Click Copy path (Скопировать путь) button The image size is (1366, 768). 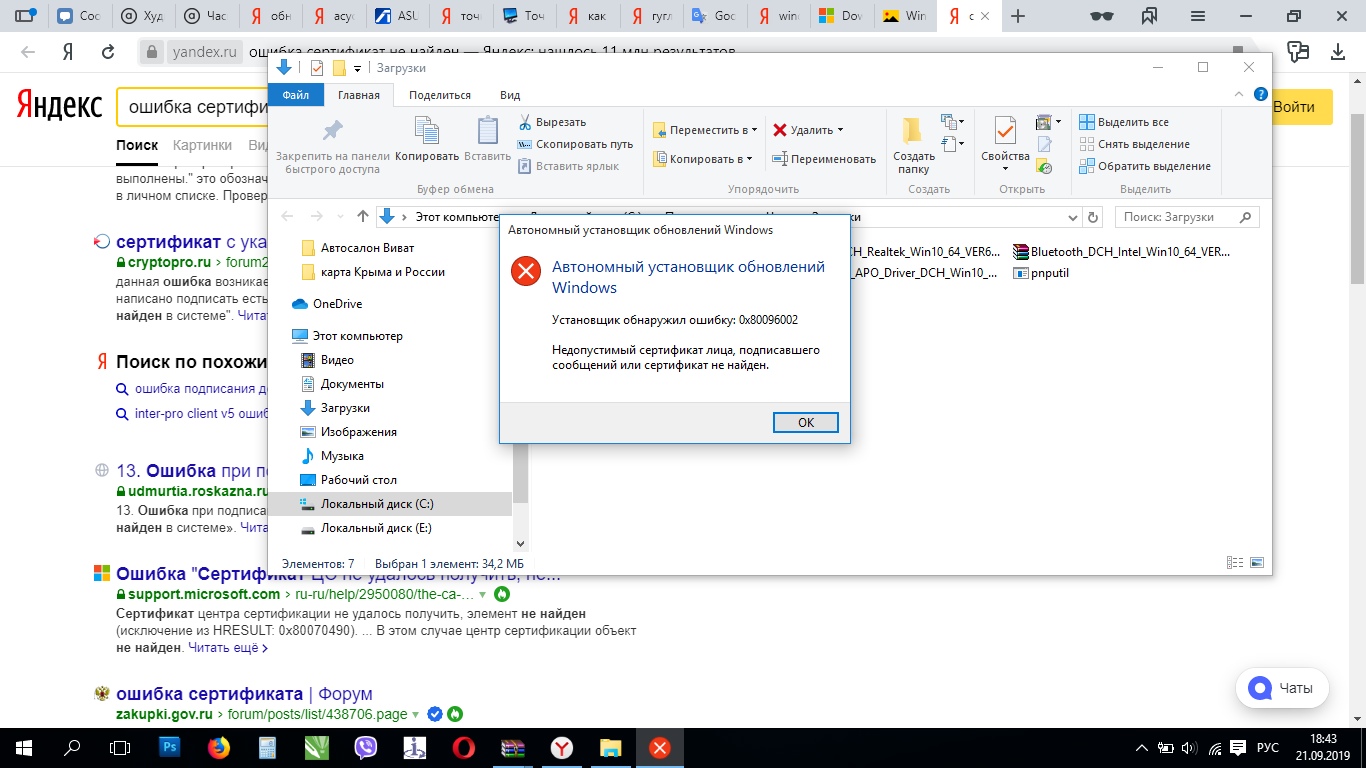[x=575, y=144]
